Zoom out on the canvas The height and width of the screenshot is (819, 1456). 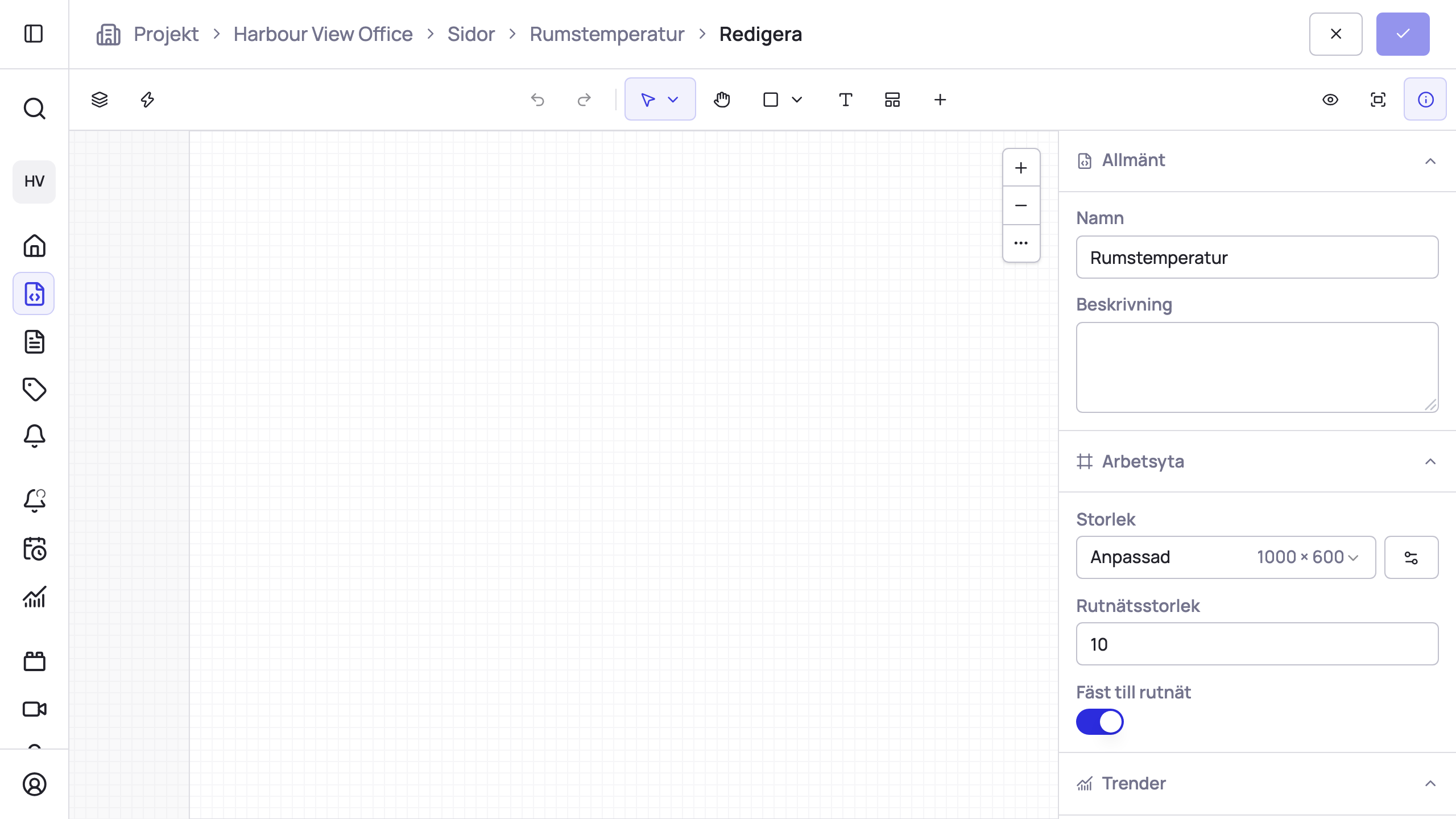coord(1021,205)
